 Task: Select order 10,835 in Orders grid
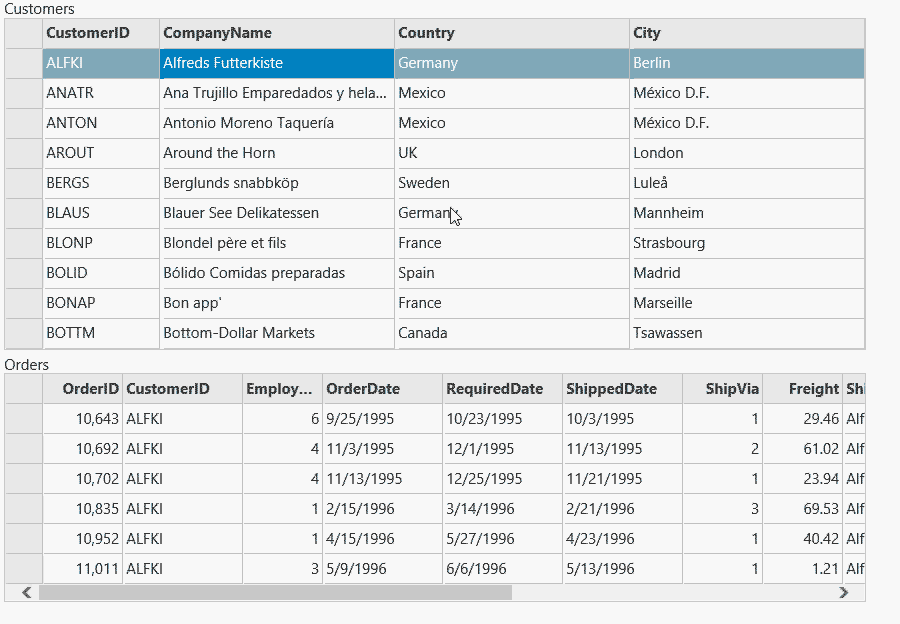(x=83, y=509)
